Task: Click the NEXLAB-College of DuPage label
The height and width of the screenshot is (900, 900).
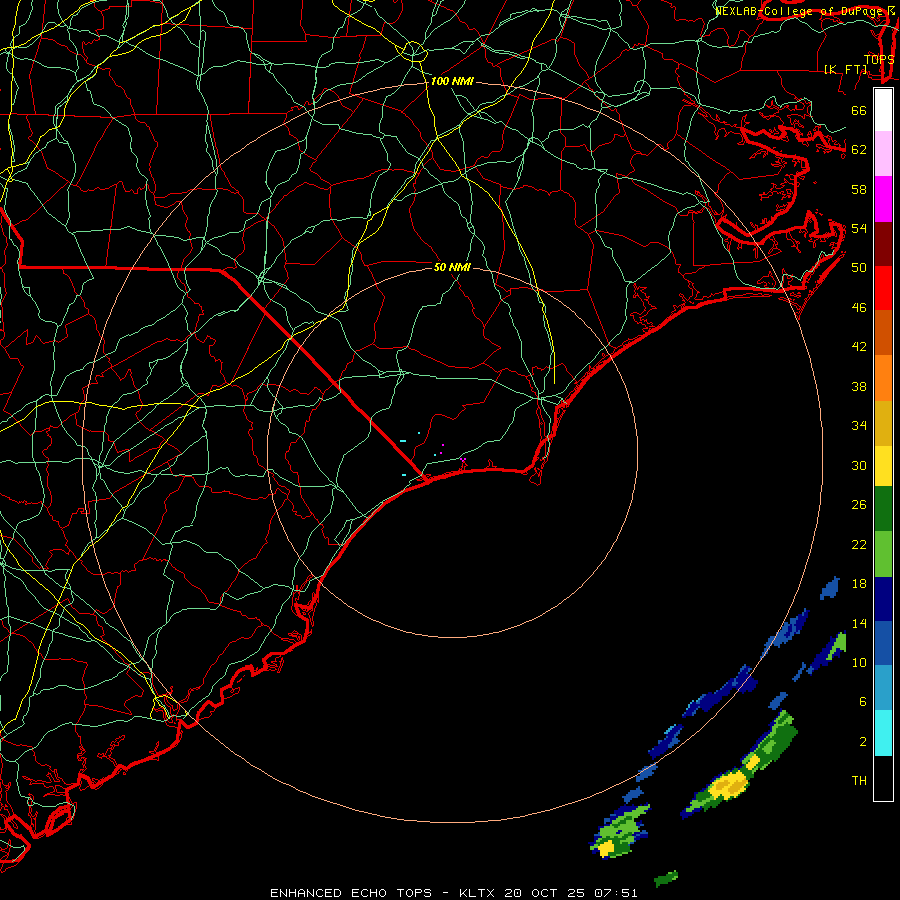Action: (800, 11)
